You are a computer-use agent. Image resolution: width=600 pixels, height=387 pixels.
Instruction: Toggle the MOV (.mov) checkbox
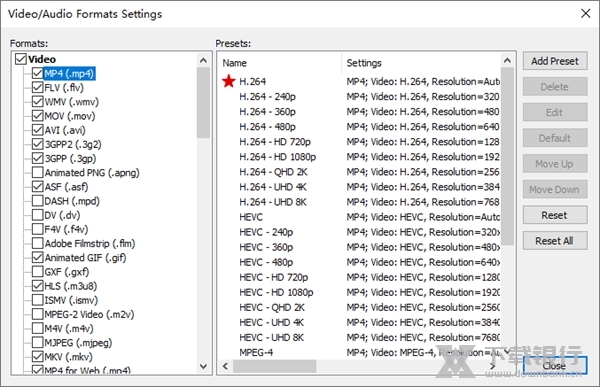tap(38, 116)
